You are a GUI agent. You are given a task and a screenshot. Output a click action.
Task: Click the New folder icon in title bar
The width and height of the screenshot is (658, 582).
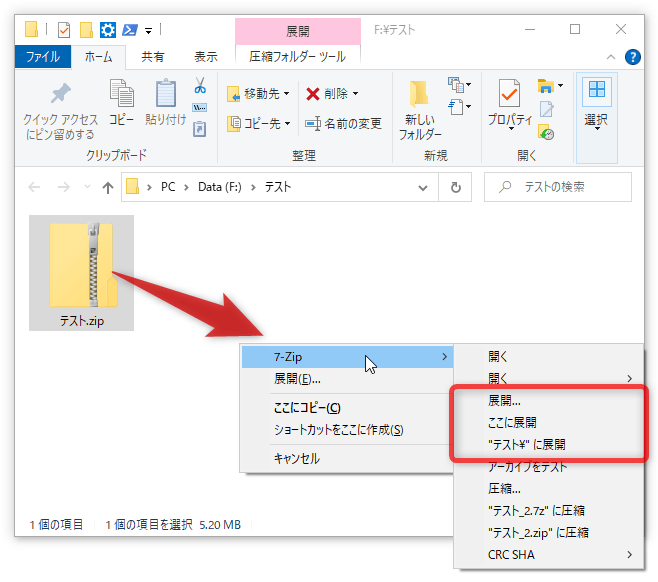point(86,30)
